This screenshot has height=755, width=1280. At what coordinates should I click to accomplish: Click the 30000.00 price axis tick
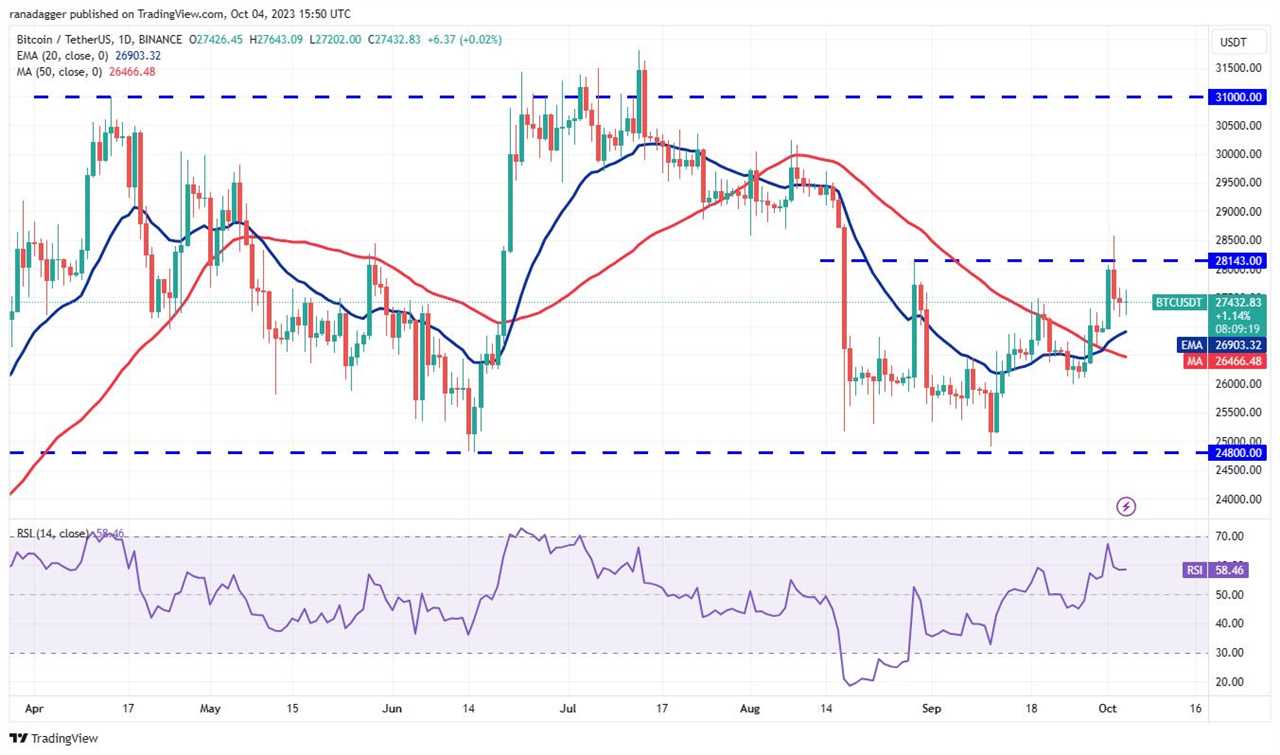coord(1238,154)
